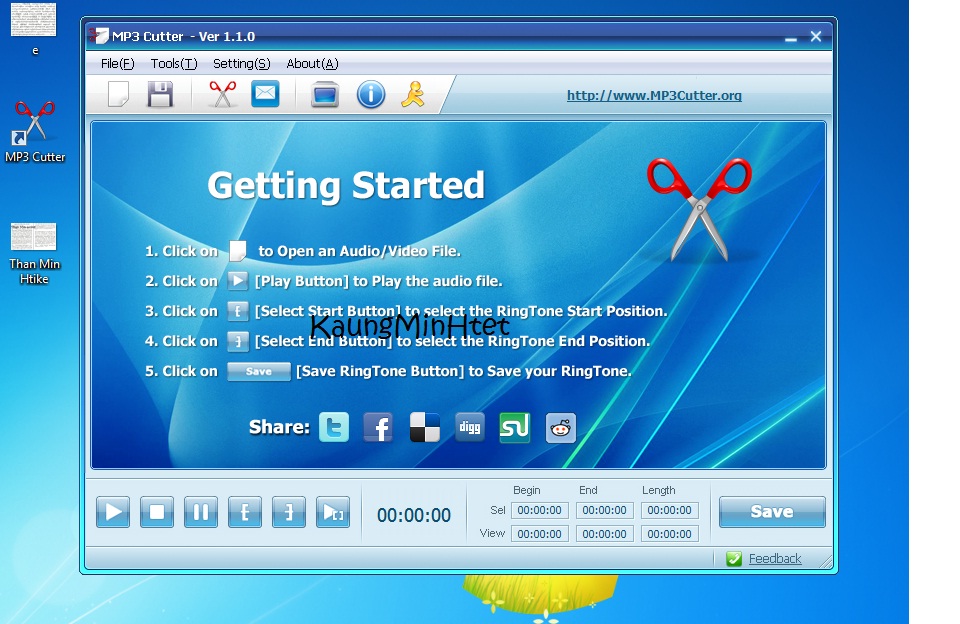Viewport: 960px width, 624px height.
Task: Click the MP3 Cutter - Ver 1.1.0 title text
Action: pyautogui.click(x=183, y=36)
